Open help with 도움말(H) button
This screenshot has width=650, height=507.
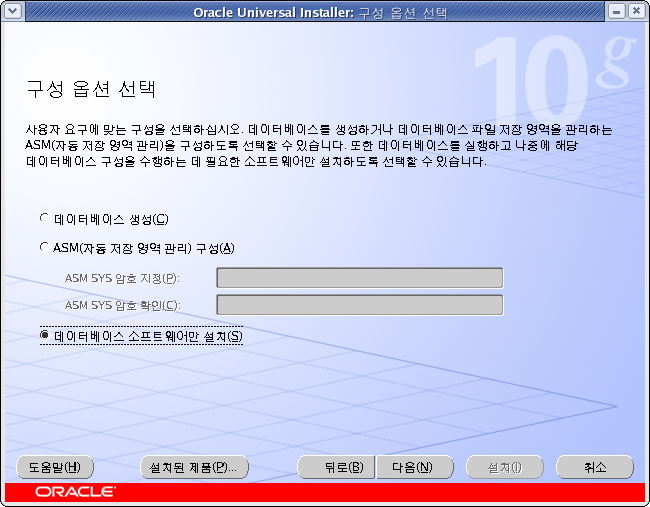[55, 468]
